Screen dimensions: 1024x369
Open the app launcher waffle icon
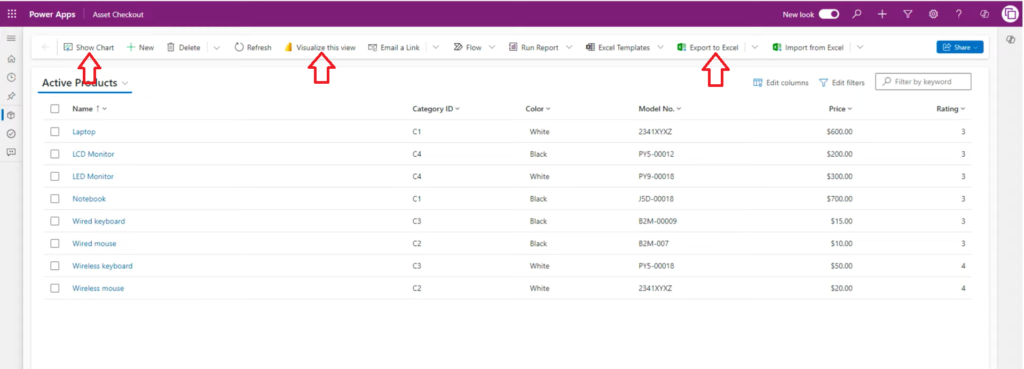(12, 14)
